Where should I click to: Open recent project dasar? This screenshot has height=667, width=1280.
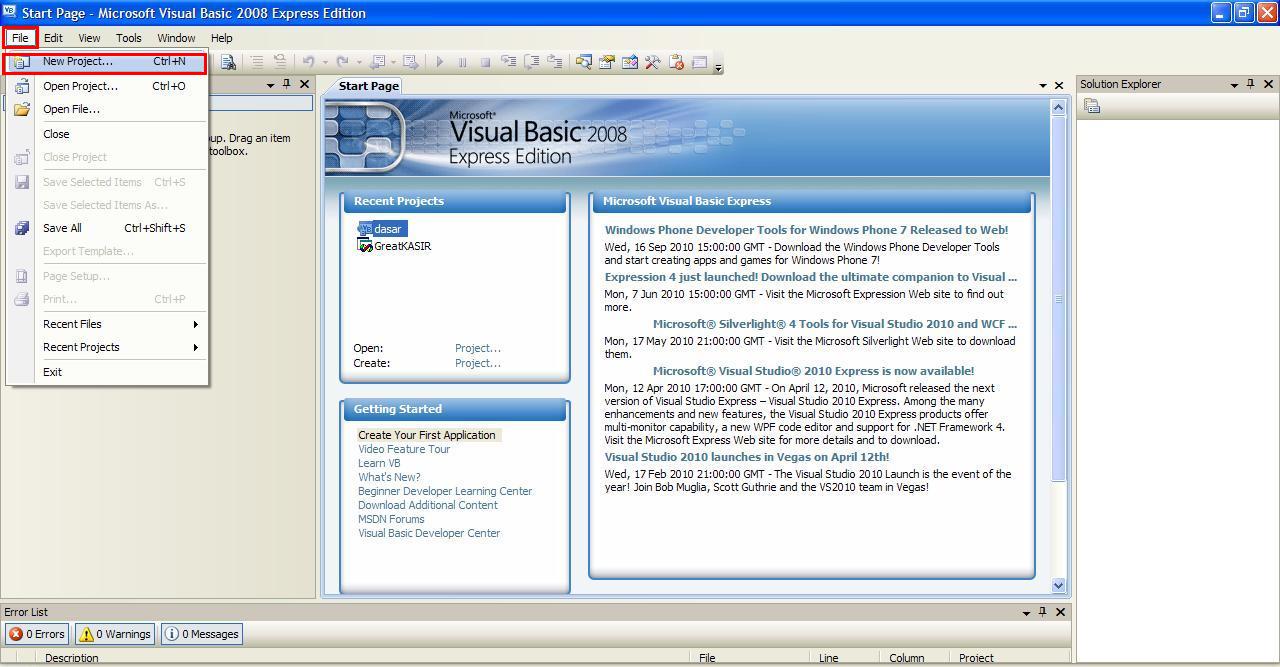[381, 229]
